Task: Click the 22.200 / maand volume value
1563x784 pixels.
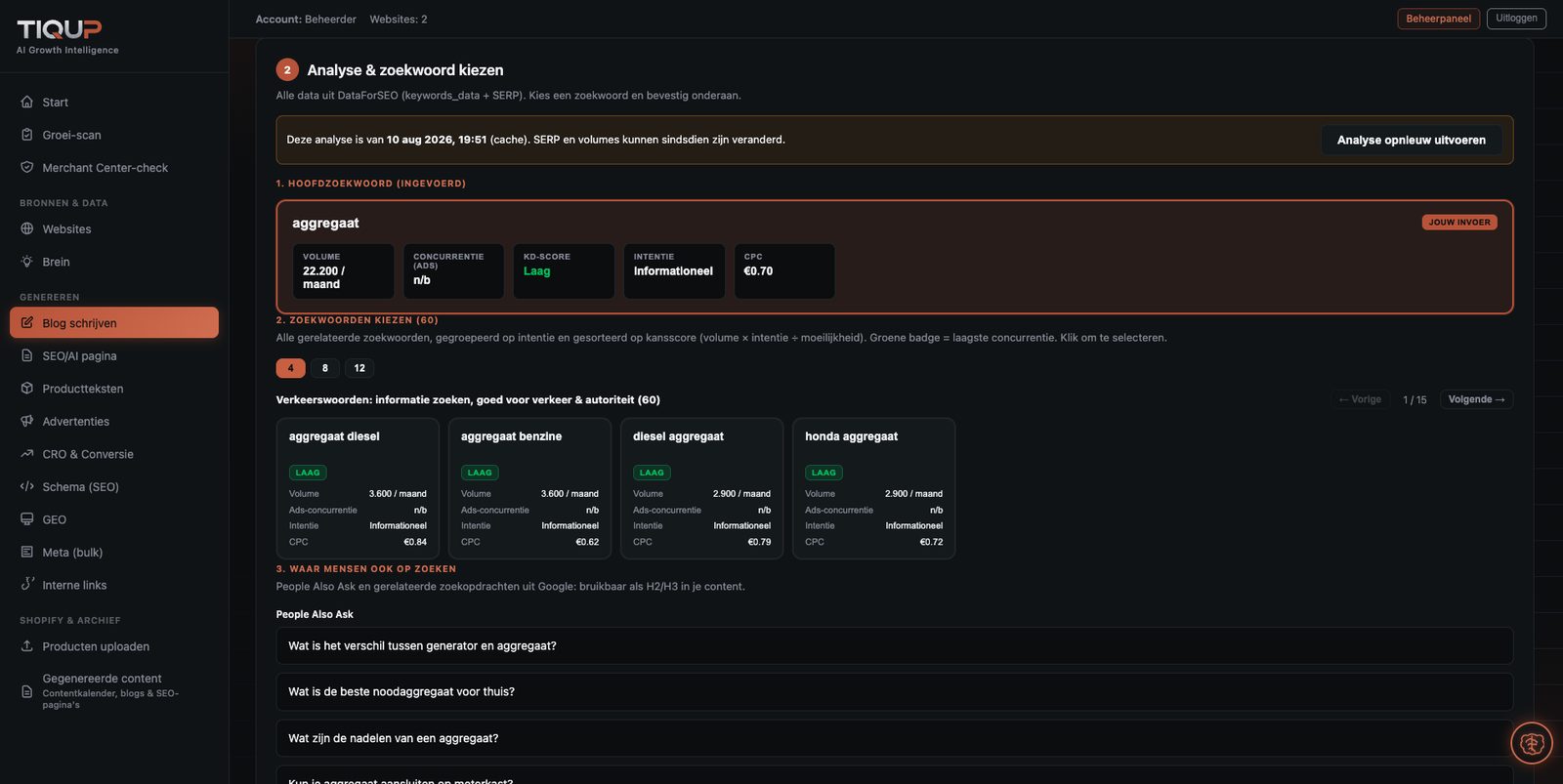Action: click(x=323, y=278)
